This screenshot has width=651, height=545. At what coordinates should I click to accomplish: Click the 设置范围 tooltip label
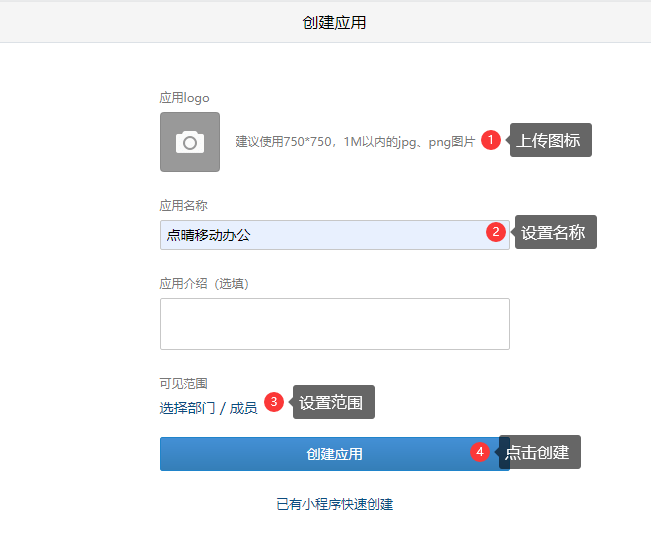pyautogui.click(x=333, y=402)
